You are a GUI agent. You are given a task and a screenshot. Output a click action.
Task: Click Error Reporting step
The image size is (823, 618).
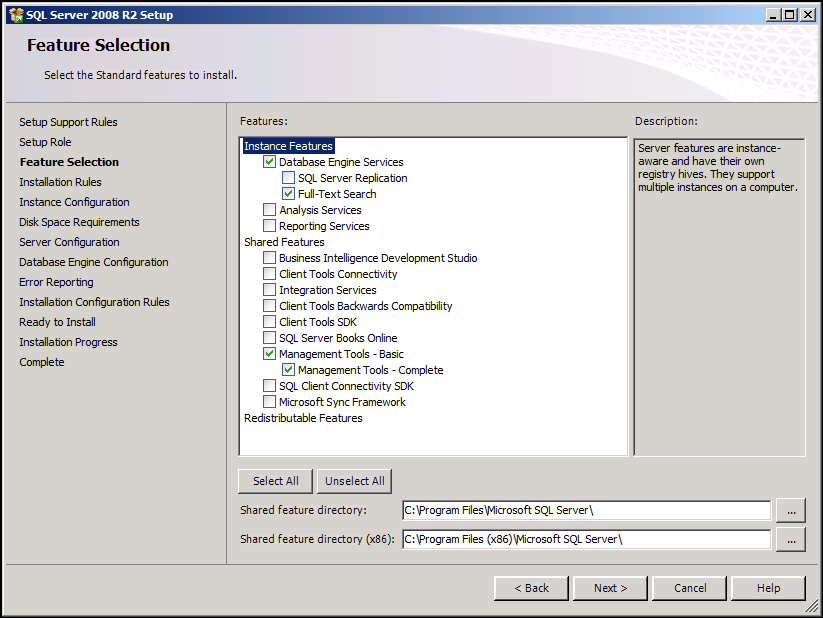56,282
